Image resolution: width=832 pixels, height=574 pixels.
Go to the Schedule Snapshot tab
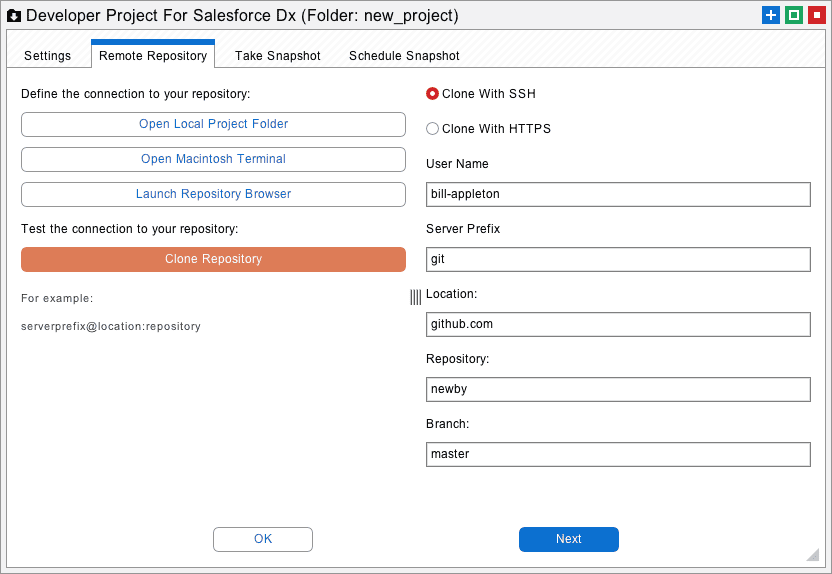[404, 56]
